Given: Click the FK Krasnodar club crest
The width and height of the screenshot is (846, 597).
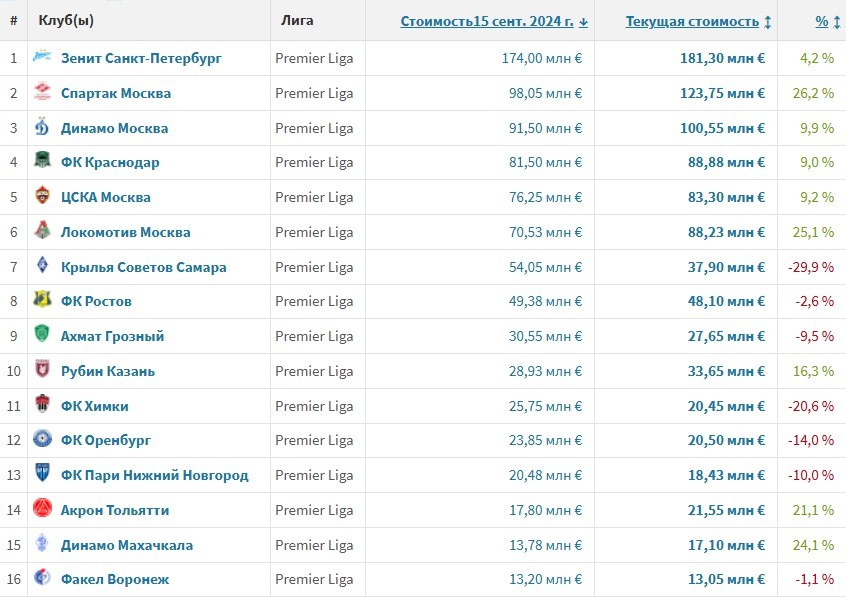Looking at the screenshot, I should (42, 160).
